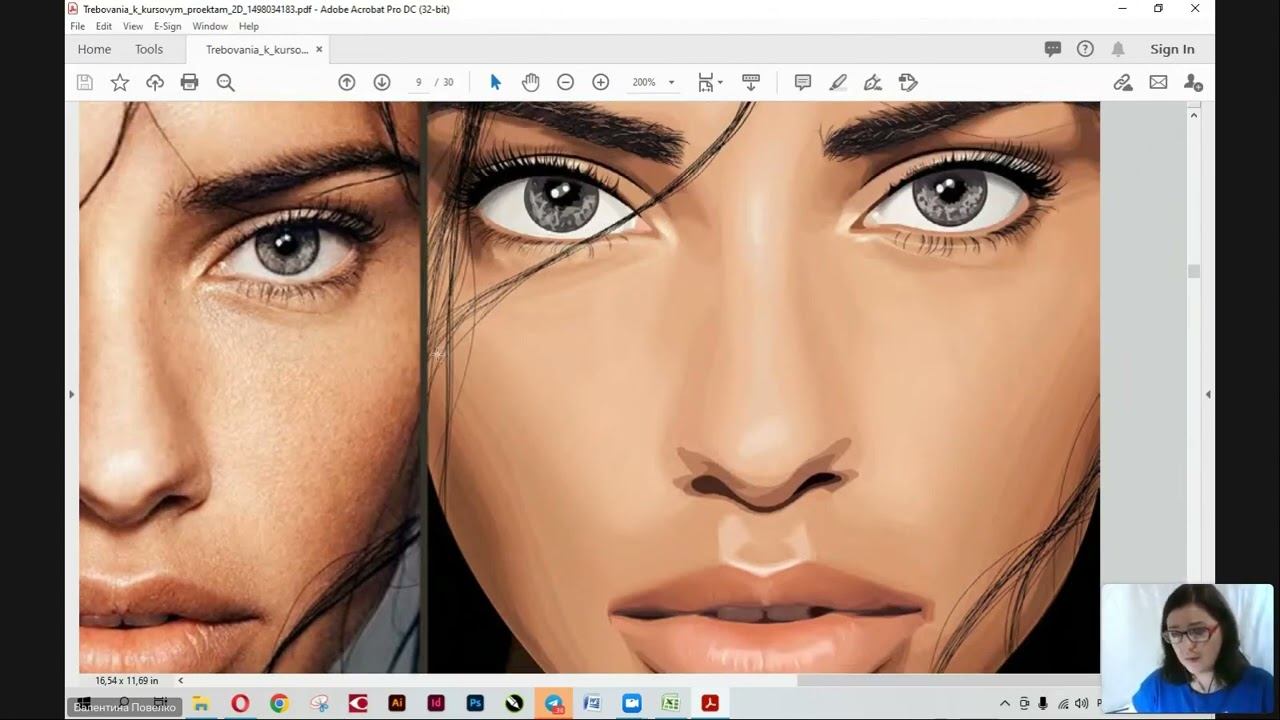
Task: Open Adobe InDesign from taskbar
Action: point(436,703)
